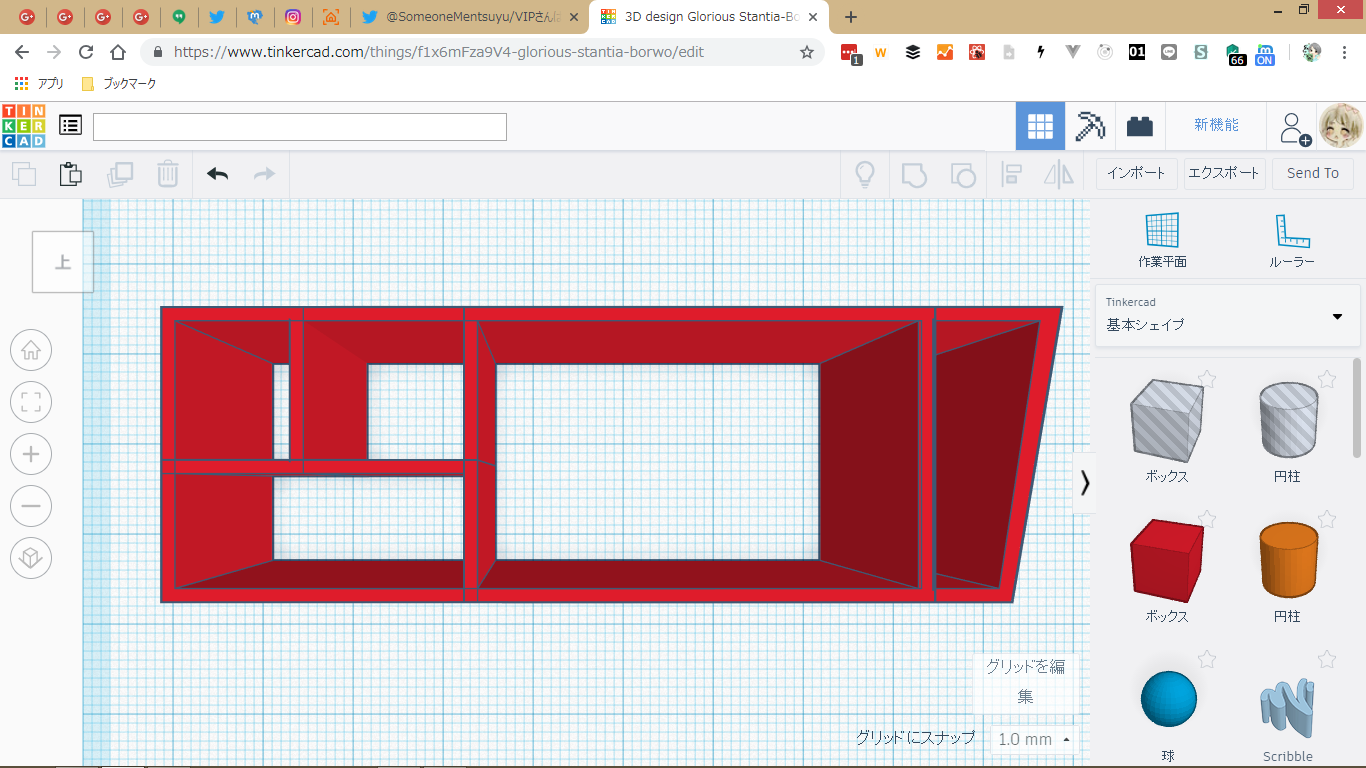
Task: Select the ルーラー ruler tool
Action: coord(1291,240)
